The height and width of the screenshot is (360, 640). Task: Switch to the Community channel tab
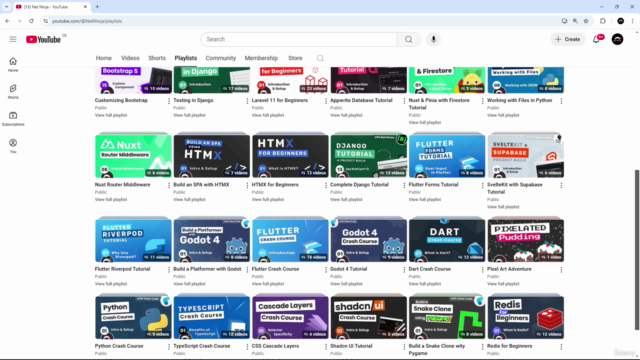(221, 58)
